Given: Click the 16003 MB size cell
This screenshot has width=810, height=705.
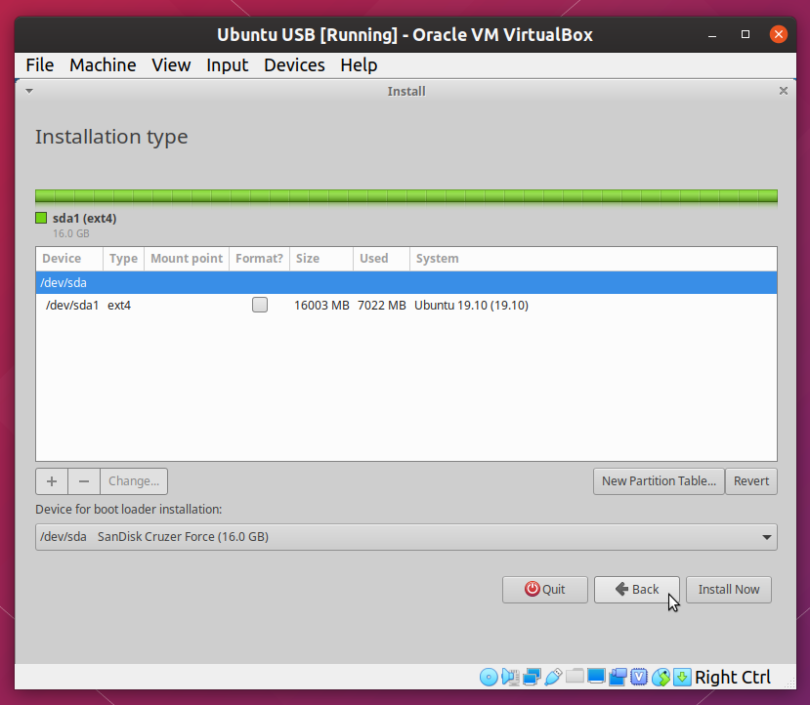Looking at the screenshot, I should (322, 305).
